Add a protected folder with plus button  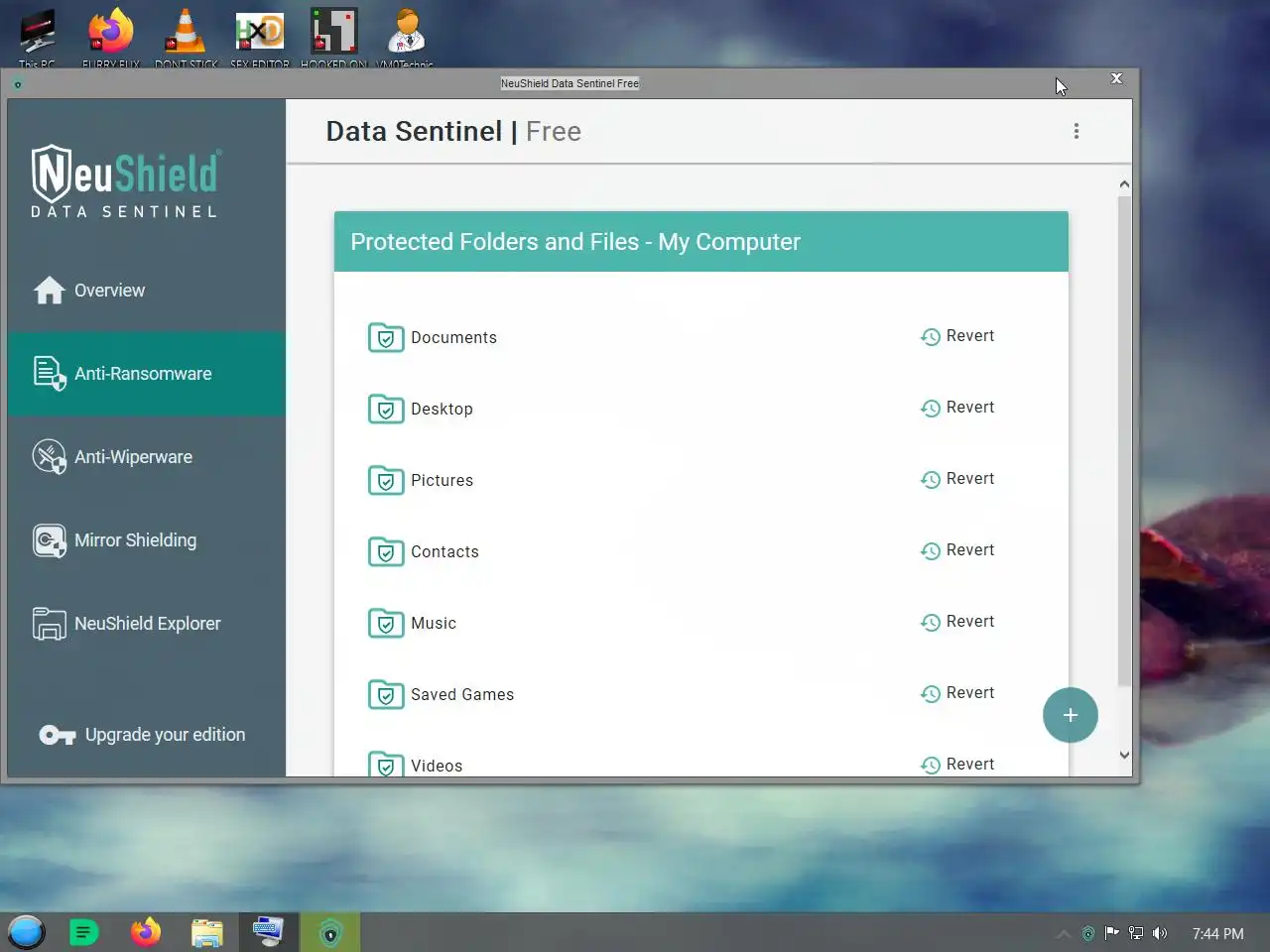[x=1071, y=715]
